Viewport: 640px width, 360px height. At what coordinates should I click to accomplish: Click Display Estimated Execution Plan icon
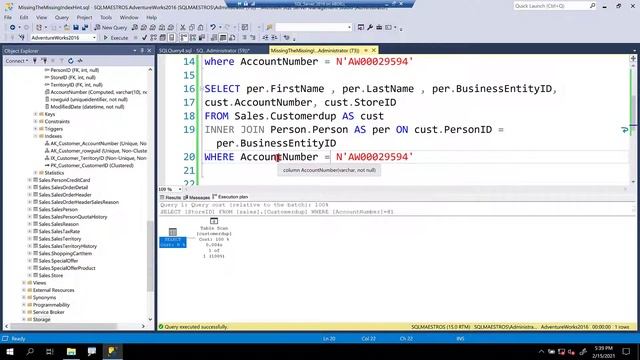tap(153, 38)
